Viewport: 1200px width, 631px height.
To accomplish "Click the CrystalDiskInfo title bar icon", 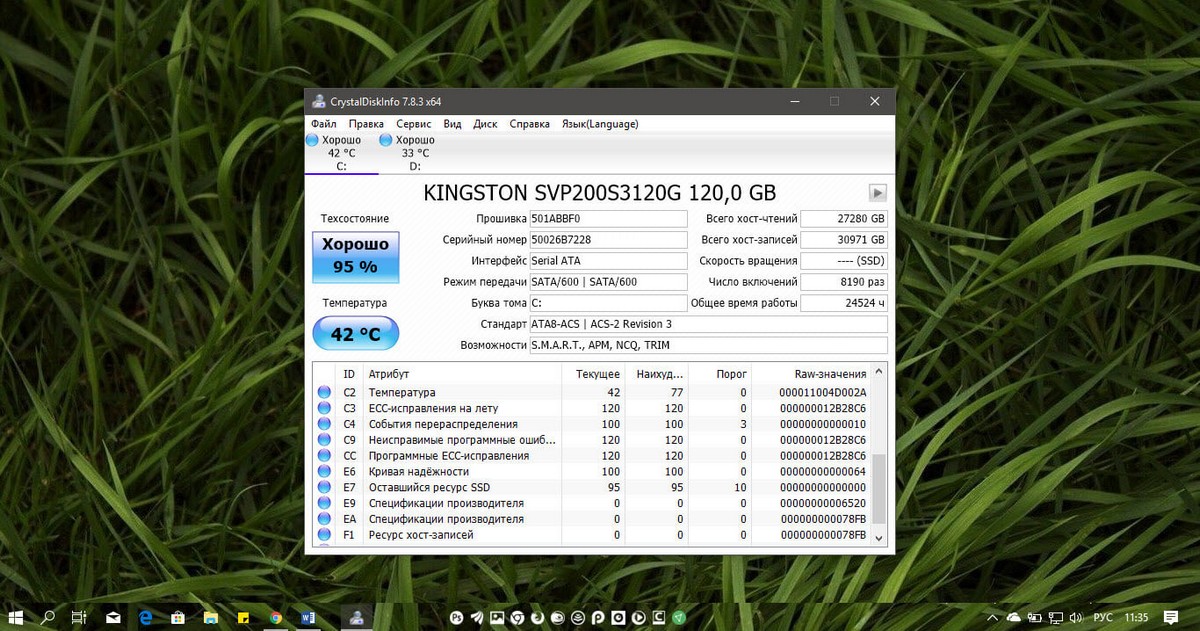I will tap(318, 101).
